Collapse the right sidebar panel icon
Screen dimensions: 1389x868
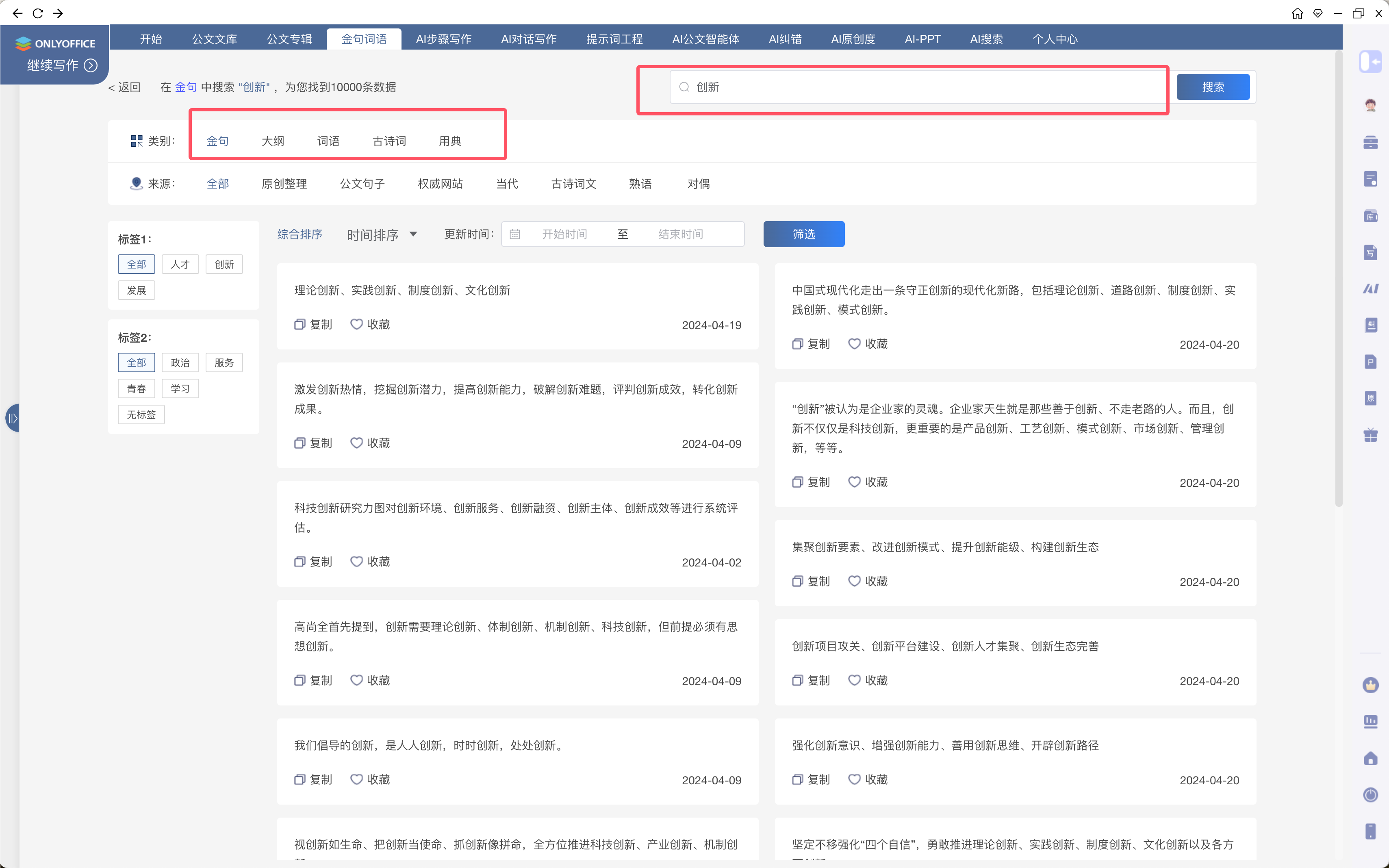pyautogui.click(x=1370, y=61)
